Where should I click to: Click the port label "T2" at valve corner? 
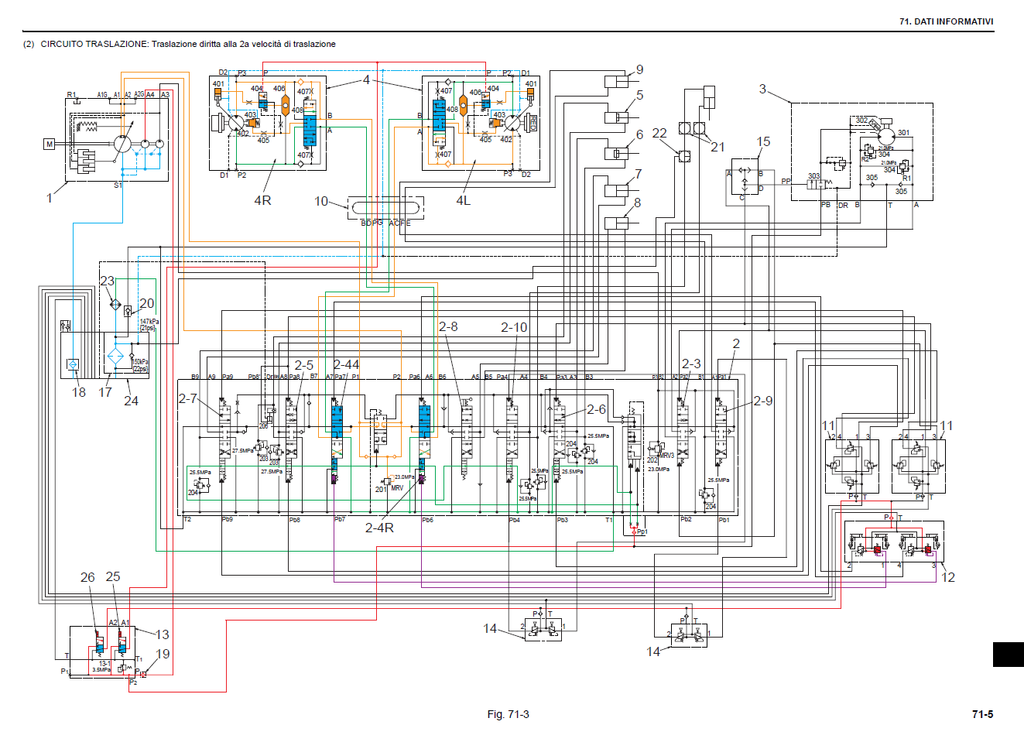[187, 520]
